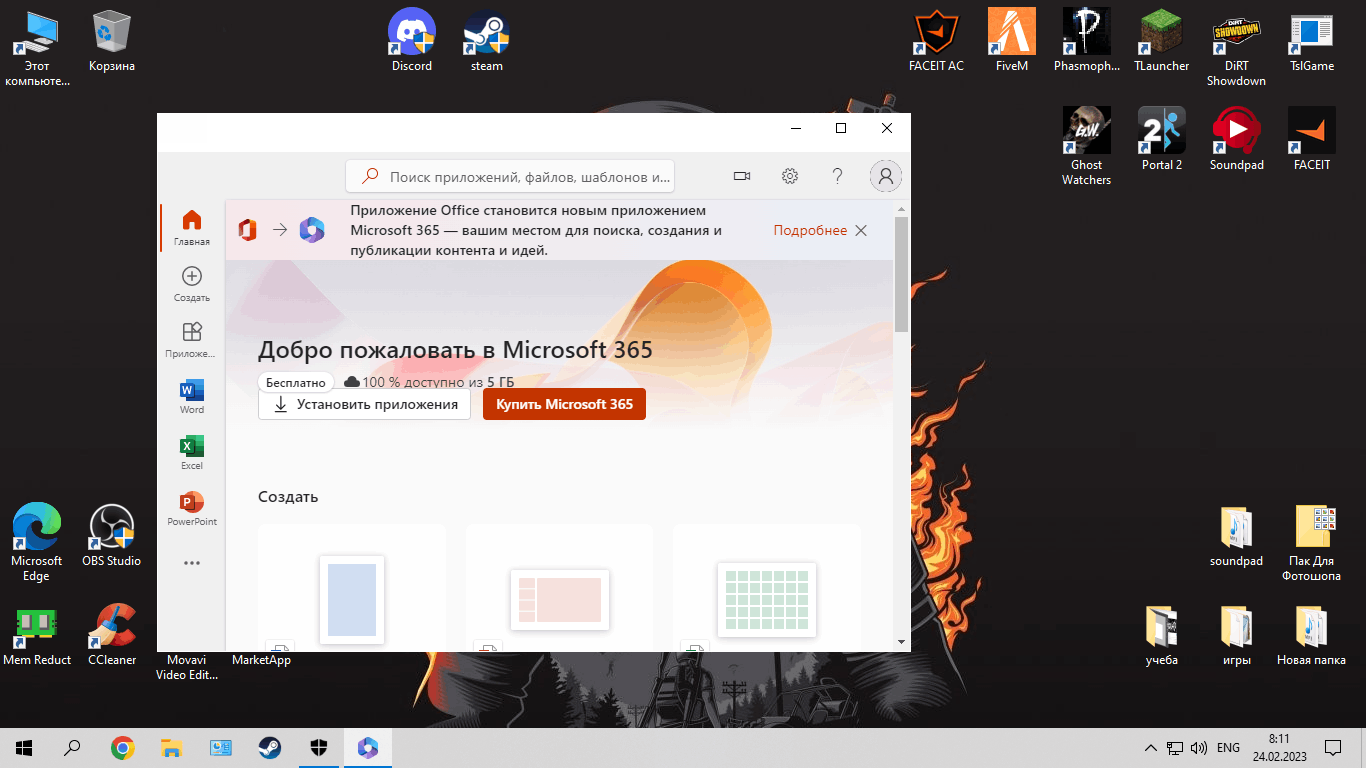Screen dimensions: 1366x768
Task: Select Этот компьютер desktop icon
Action: pos(37,48)
